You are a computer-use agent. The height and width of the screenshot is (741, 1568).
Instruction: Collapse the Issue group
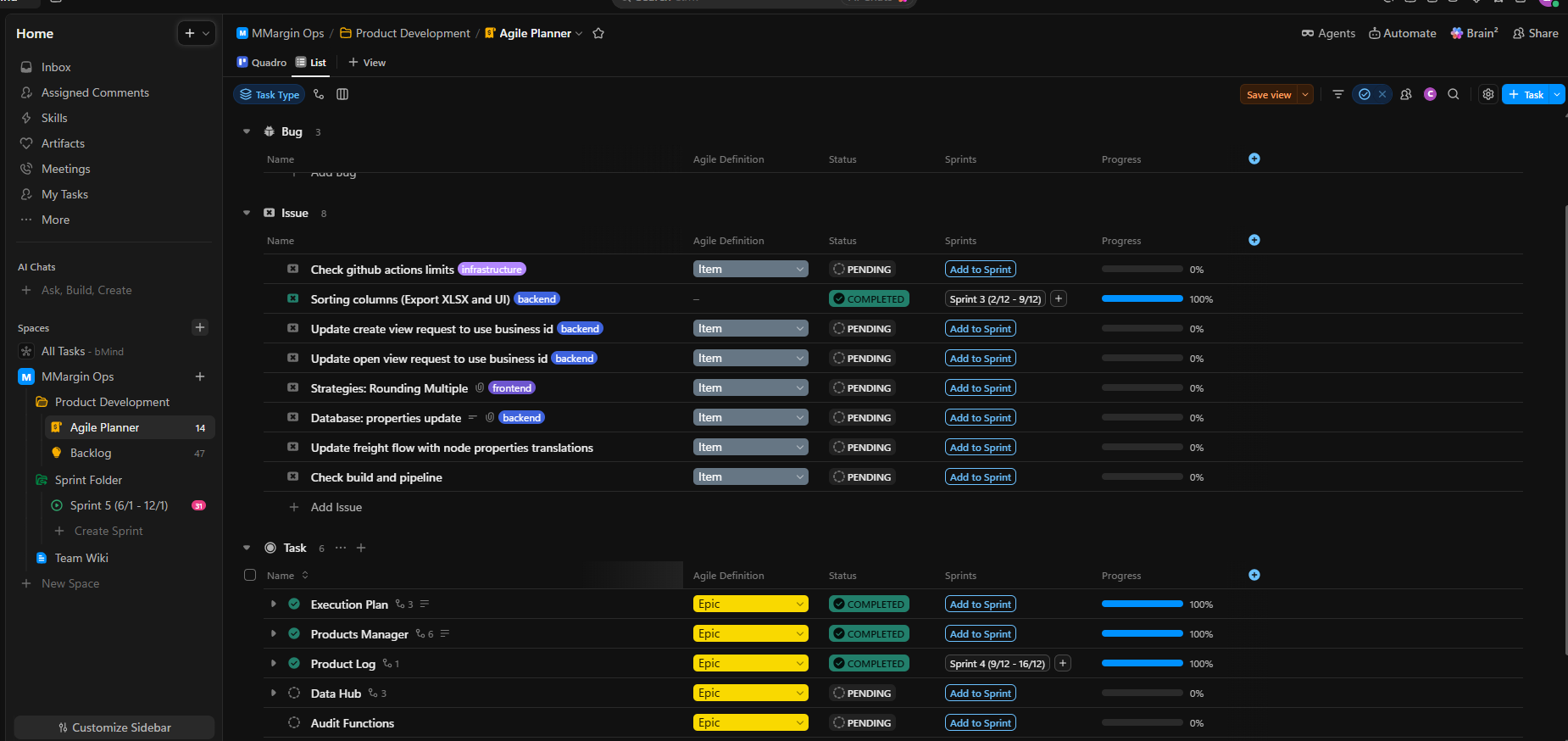point(247,213)
